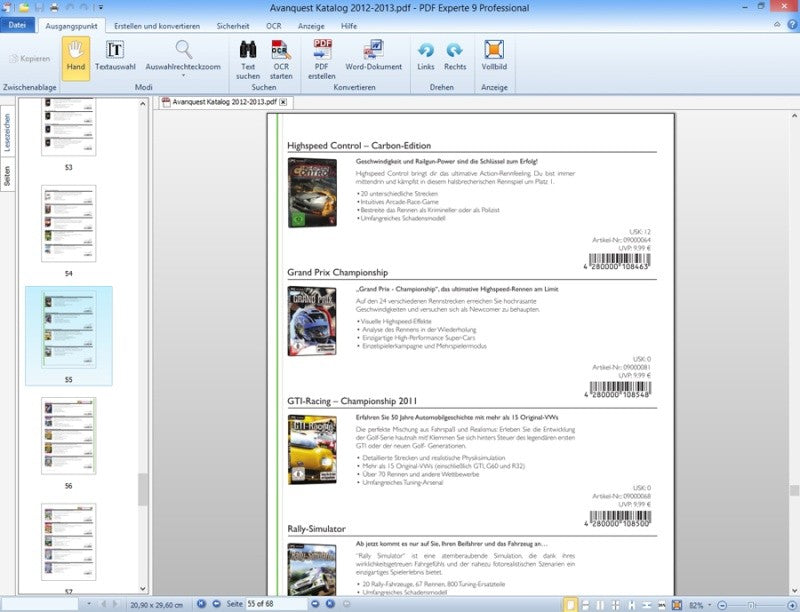Image resolution: width=800 pixels, height=612 pixels.
Task: Click the grayed-out Kopieren button
Action: (30, 59)
